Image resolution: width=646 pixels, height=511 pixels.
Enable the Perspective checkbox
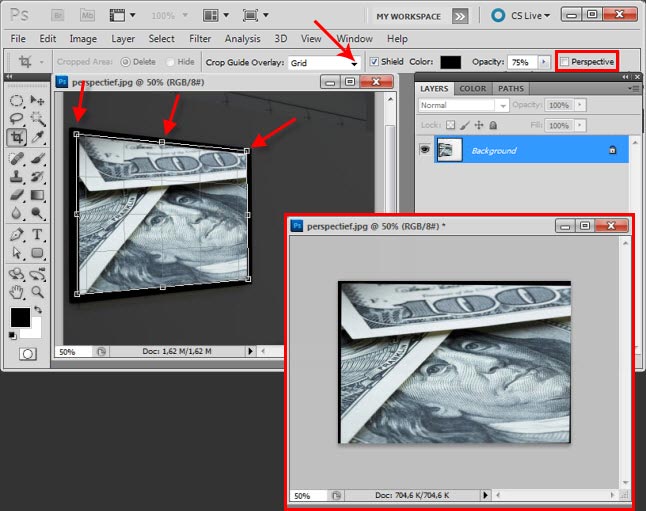click(564, 62)
